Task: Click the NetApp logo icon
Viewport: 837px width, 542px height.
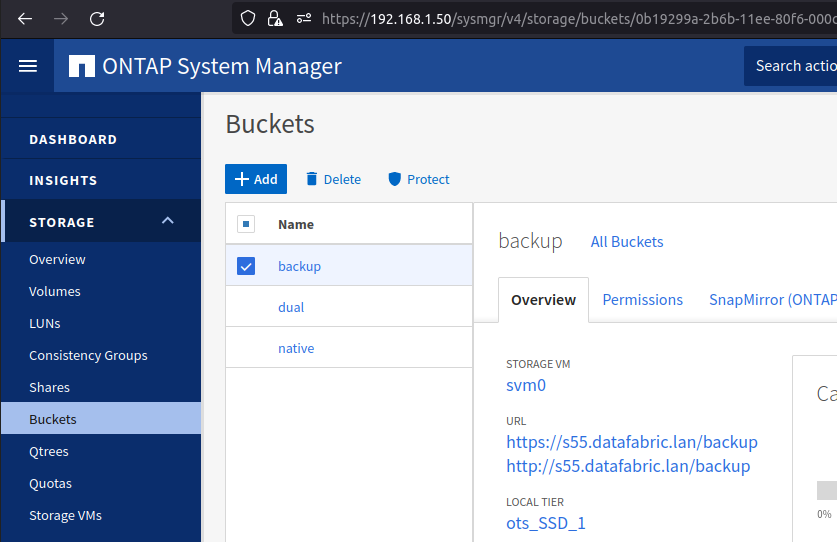Action: (82, 66)
